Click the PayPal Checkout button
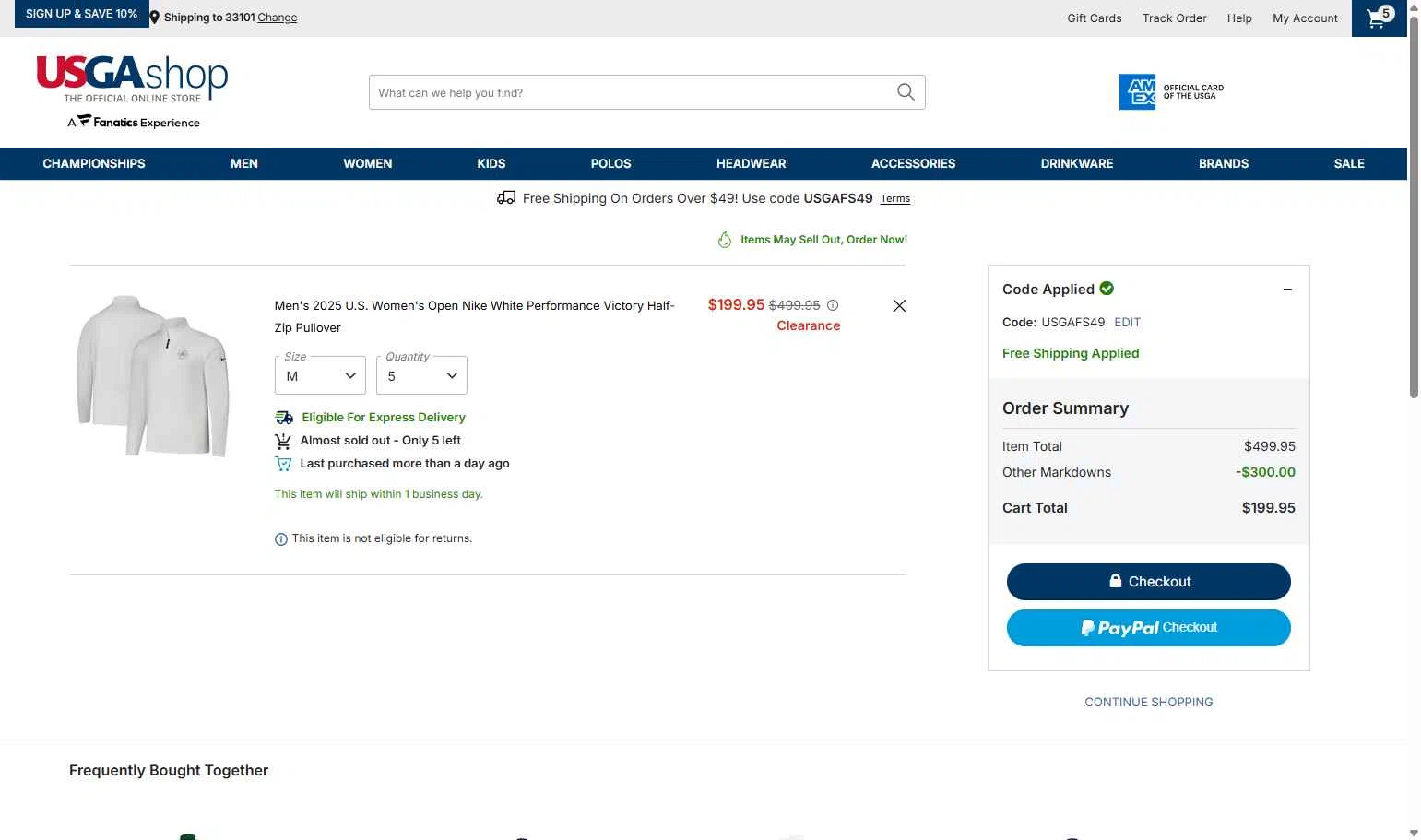 click(x=1149, y=628)
